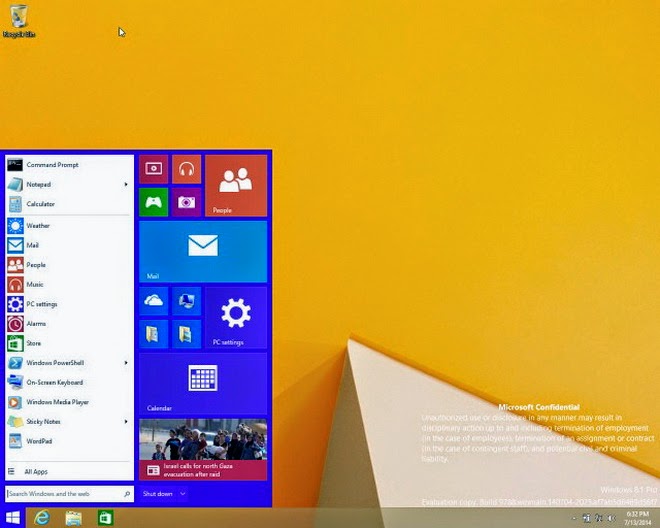Viewport: 660px width, 528px height.
Task: Open Calculator from the app list
Action: [69, 204]
